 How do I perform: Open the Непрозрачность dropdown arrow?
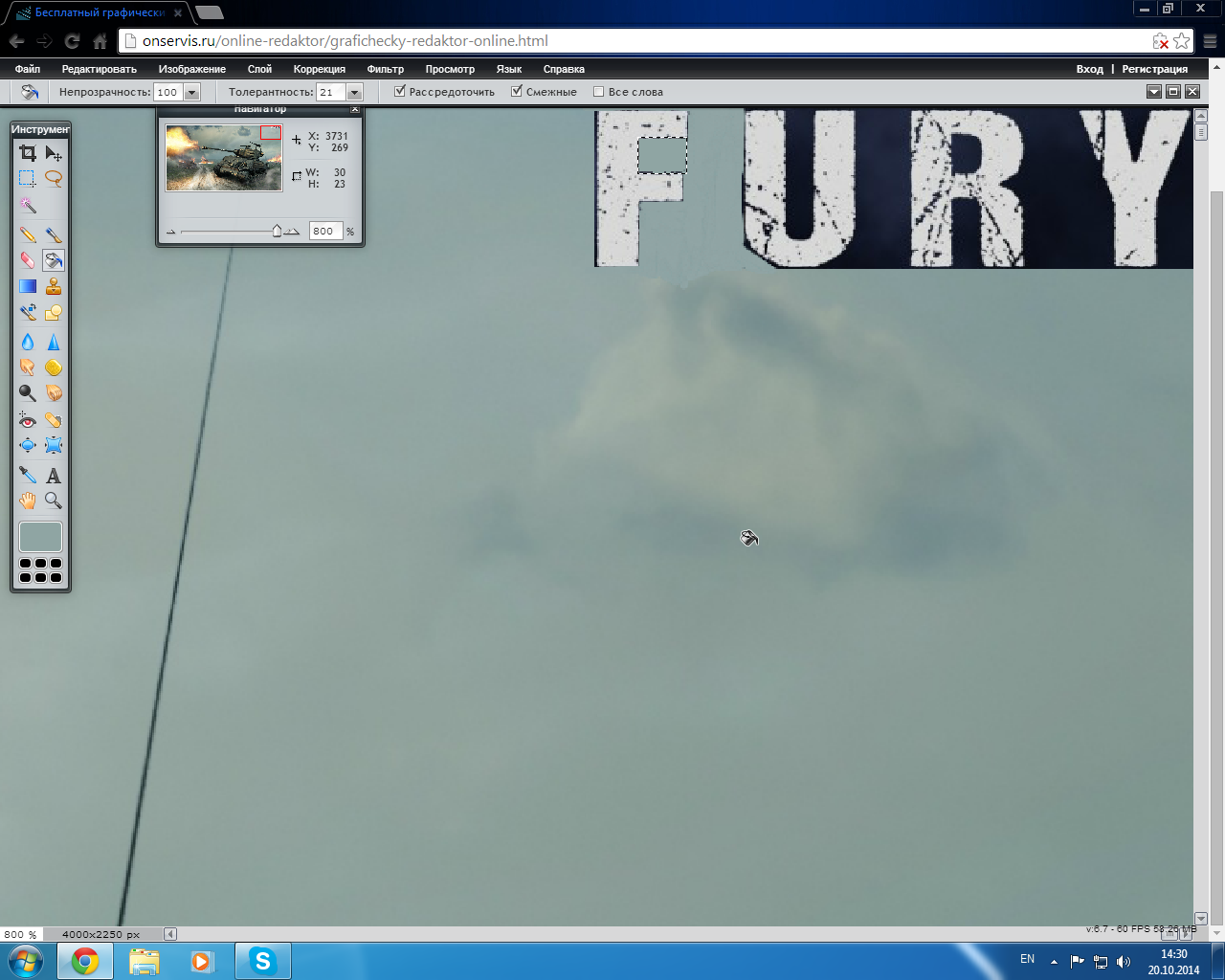191,93
